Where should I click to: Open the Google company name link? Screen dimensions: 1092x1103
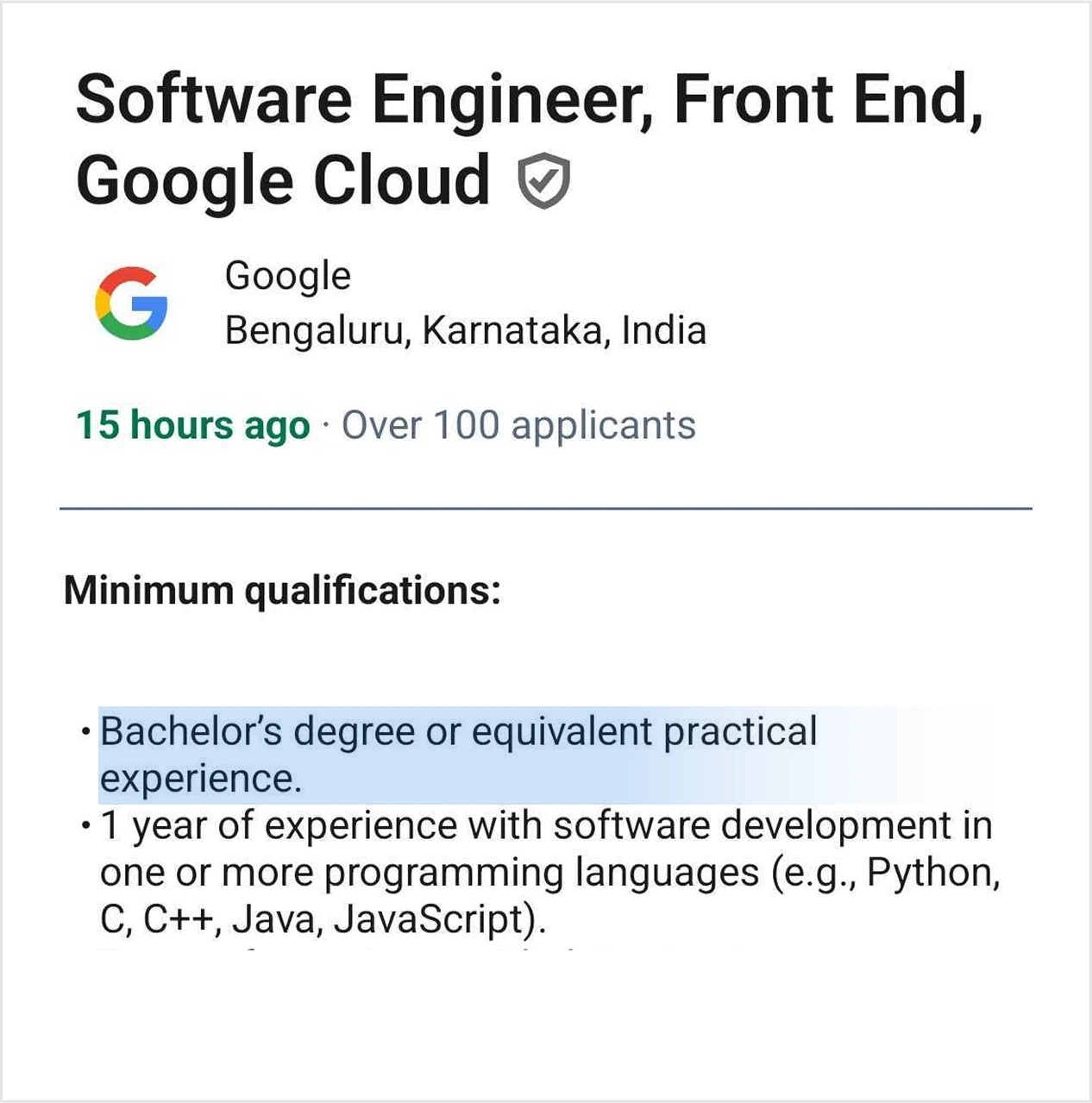pyautogui.click(x=287, y=277)
